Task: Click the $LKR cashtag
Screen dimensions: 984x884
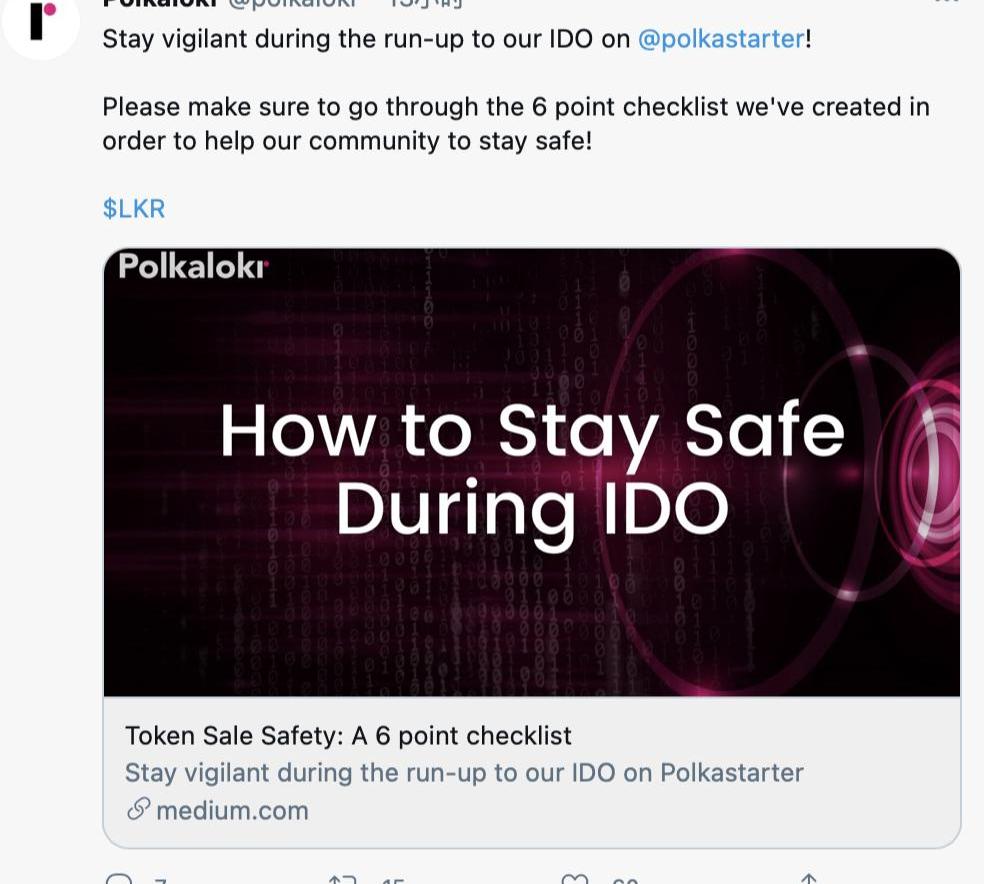Action: point(133,208)
